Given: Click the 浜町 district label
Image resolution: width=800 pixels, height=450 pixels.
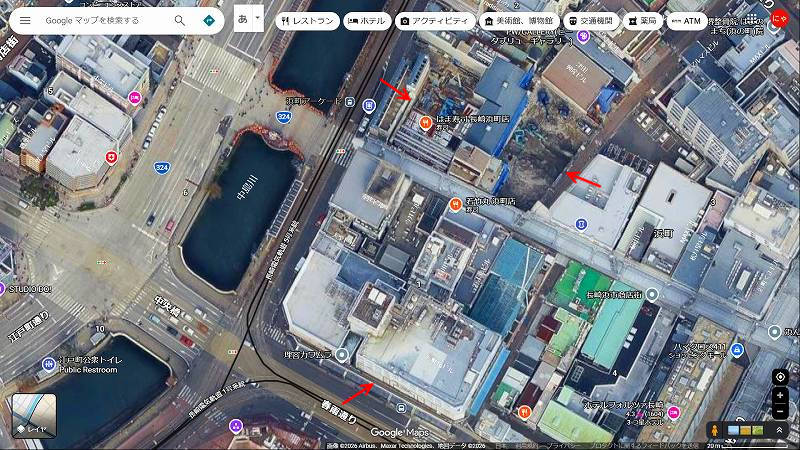Looking at the screenshot, I should (663, 233).
